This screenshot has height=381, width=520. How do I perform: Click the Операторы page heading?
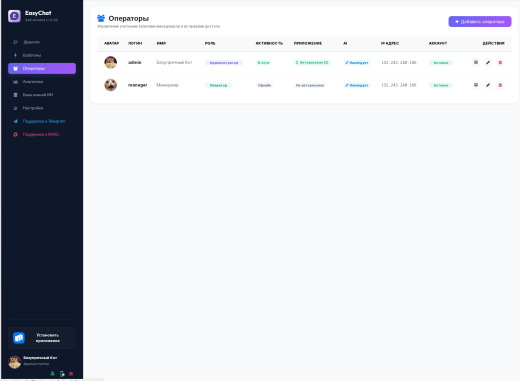click(129, 19)
